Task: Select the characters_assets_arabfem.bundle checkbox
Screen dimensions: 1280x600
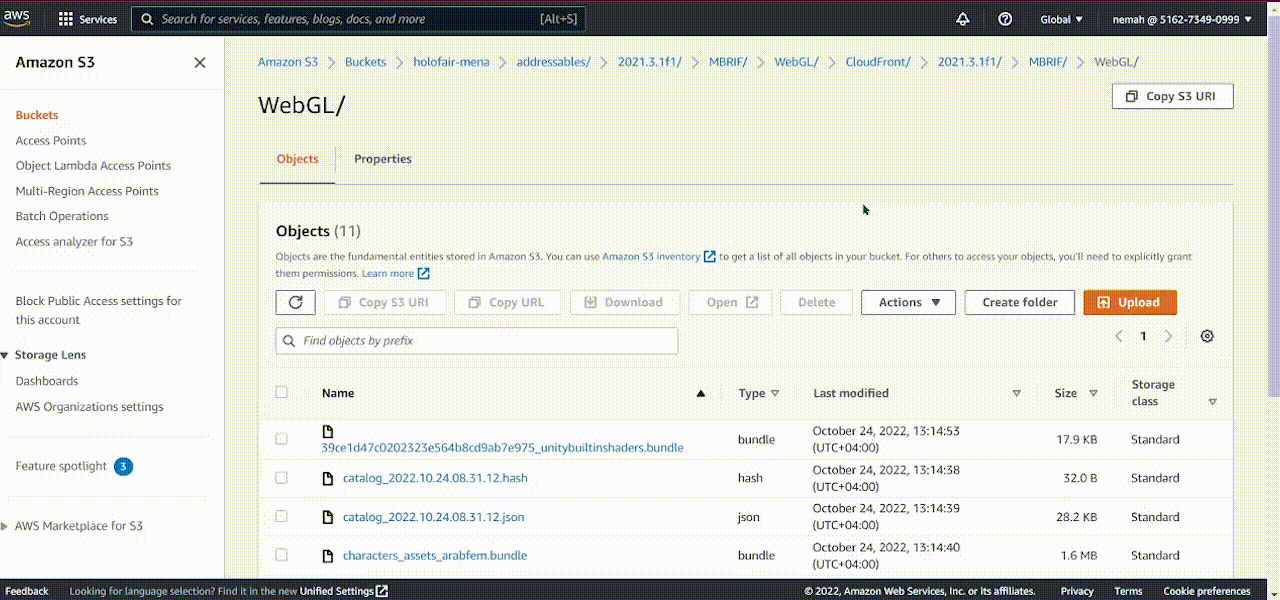Action: click(x=282, y=555)
